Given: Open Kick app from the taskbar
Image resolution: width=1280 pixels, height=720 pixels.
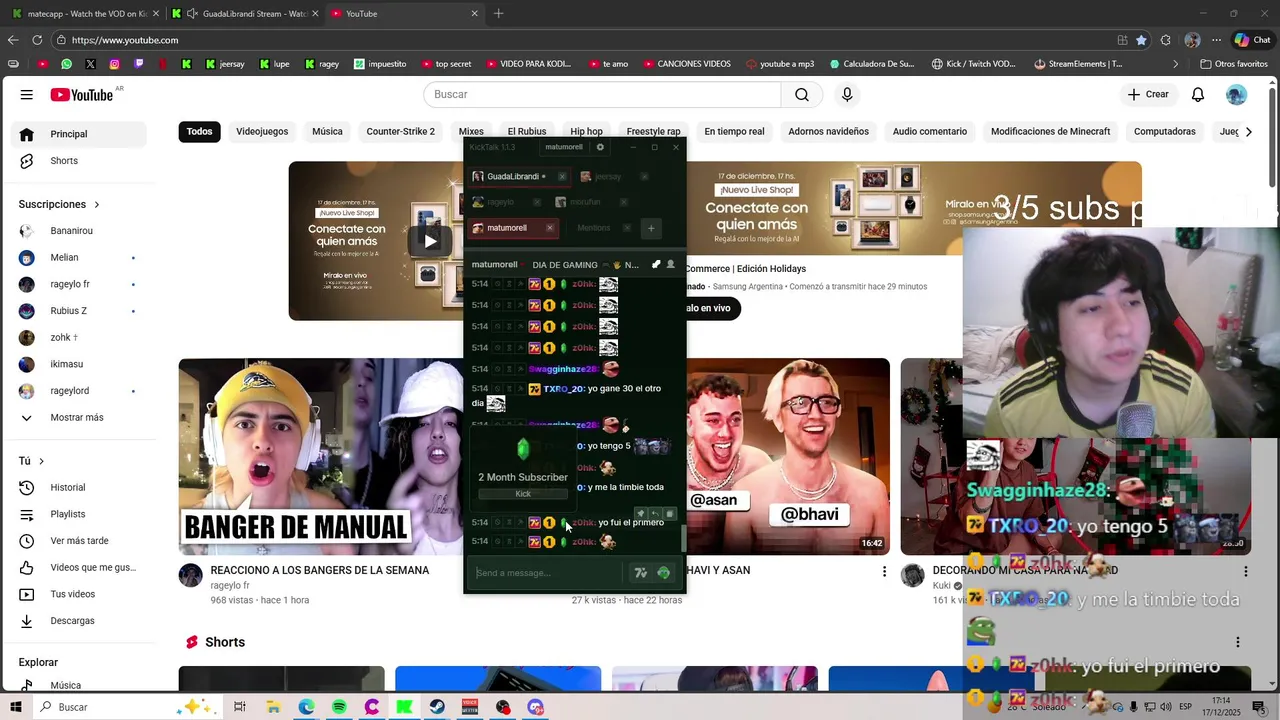Looking at the screenshot, I should 404,707.
